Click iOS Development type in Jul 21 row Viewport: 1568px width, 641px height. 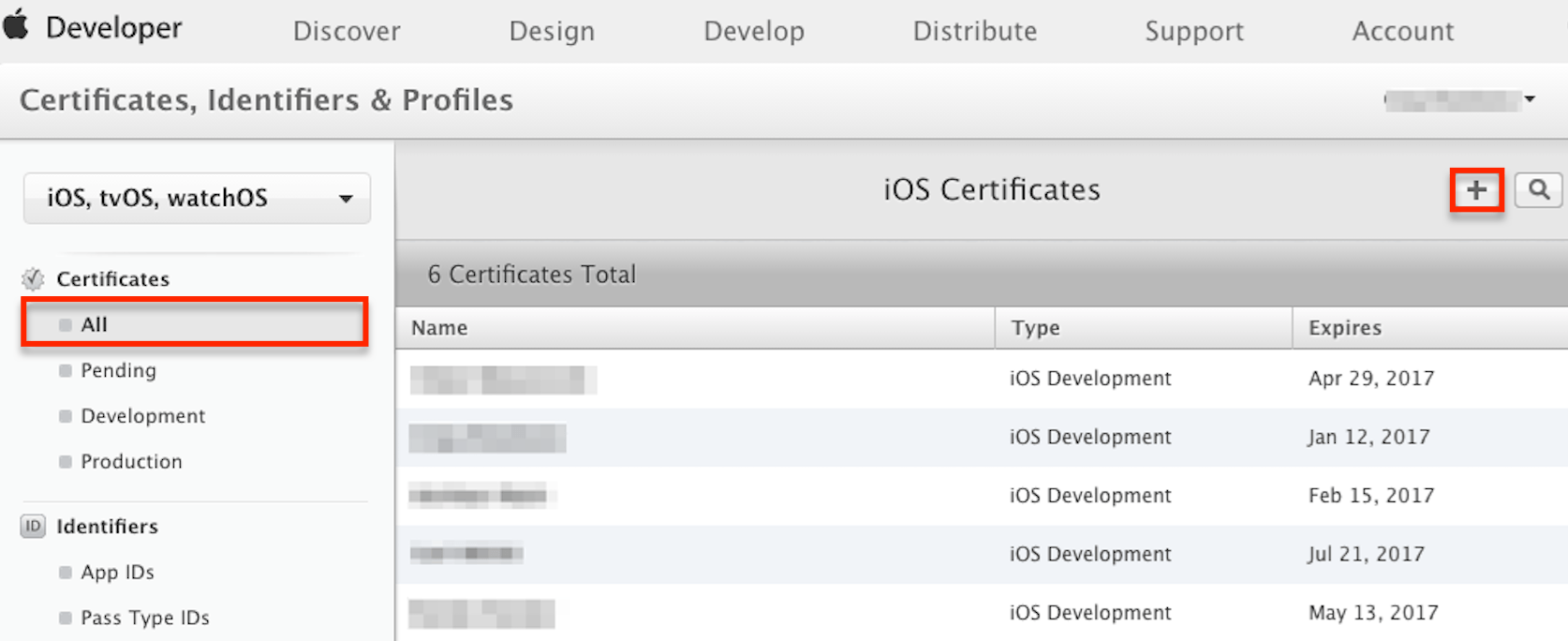(1090, 554)
